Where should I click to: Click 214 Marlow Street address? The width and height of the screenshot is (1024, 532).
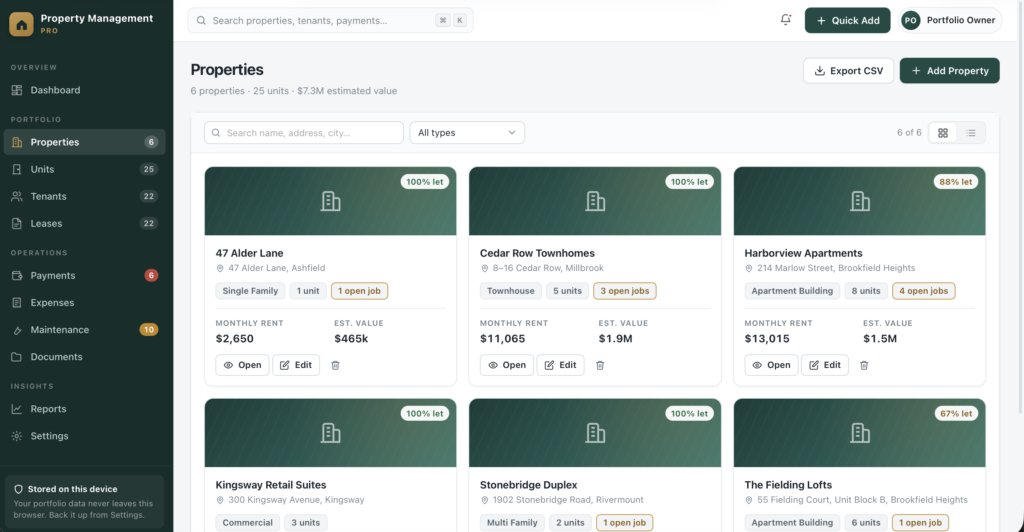point(836,268)
